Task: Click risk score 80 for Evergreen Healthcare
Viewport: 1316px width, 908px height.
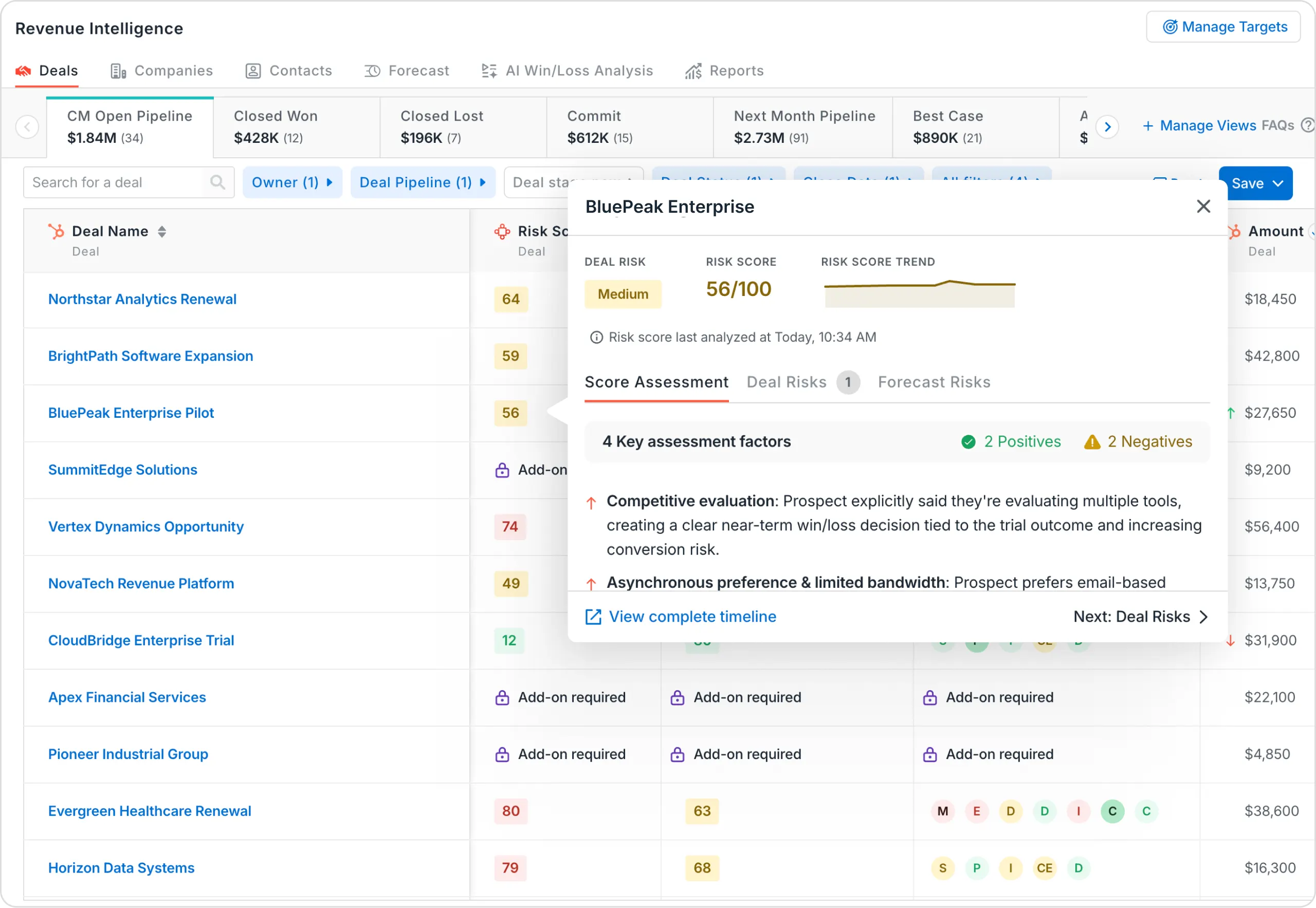Action: point(510,811)
